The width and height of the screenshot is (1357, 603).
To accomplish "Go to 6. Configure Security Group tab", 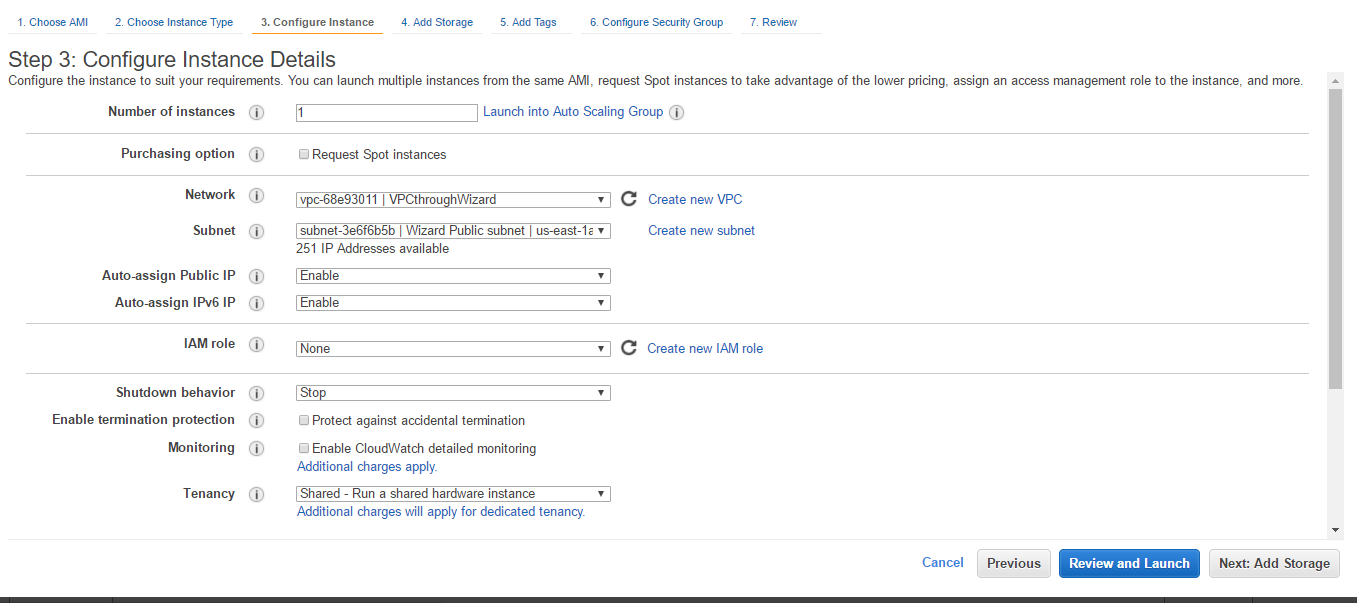I will 656,22.
